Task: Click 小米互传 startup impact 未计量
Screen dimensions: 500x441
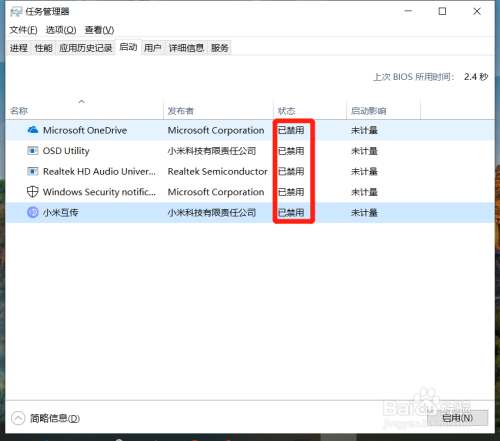Action: [x=364, y=212]
